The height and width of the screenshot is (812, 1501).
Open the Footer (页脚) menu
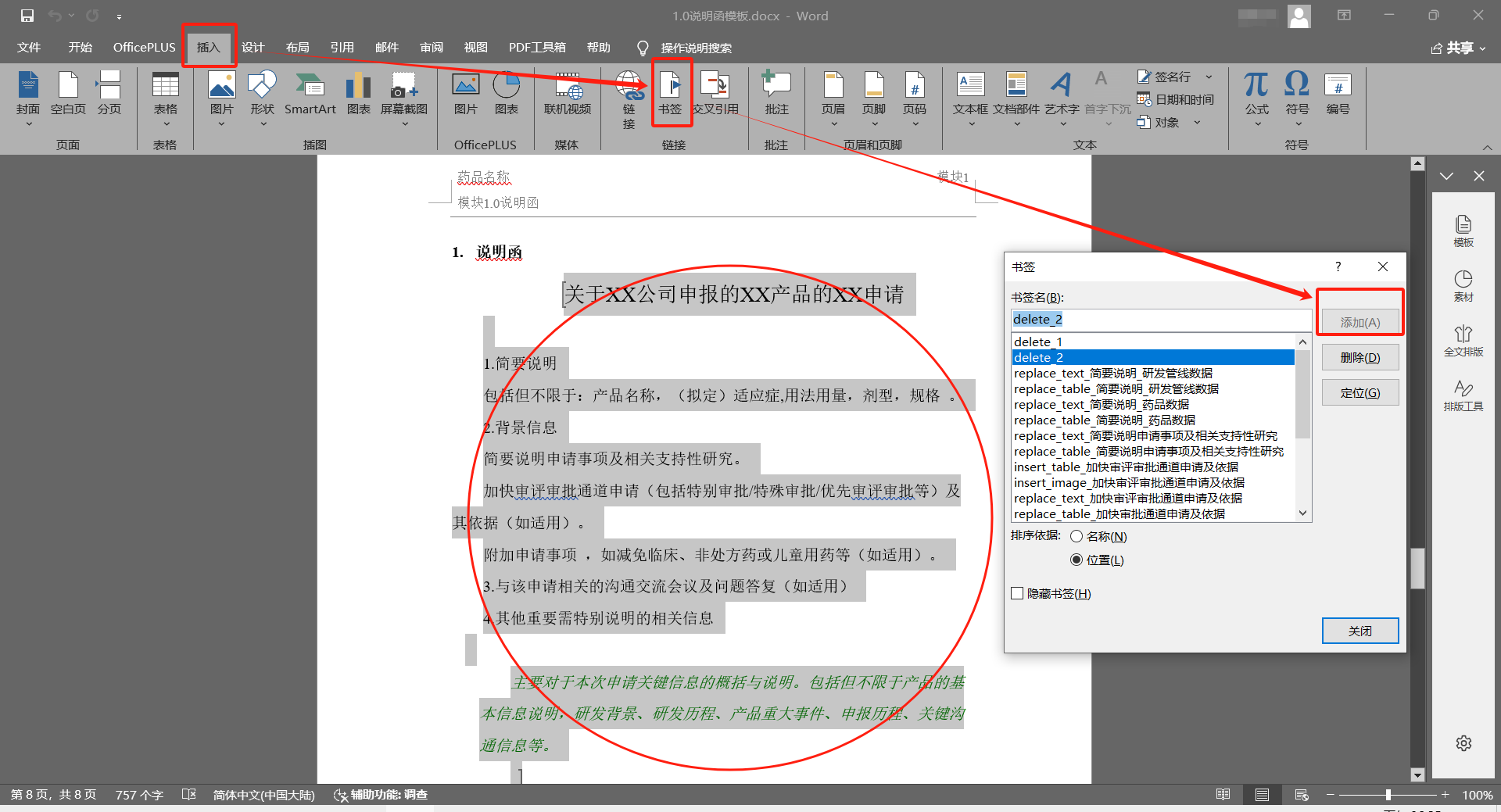point(874,98)
